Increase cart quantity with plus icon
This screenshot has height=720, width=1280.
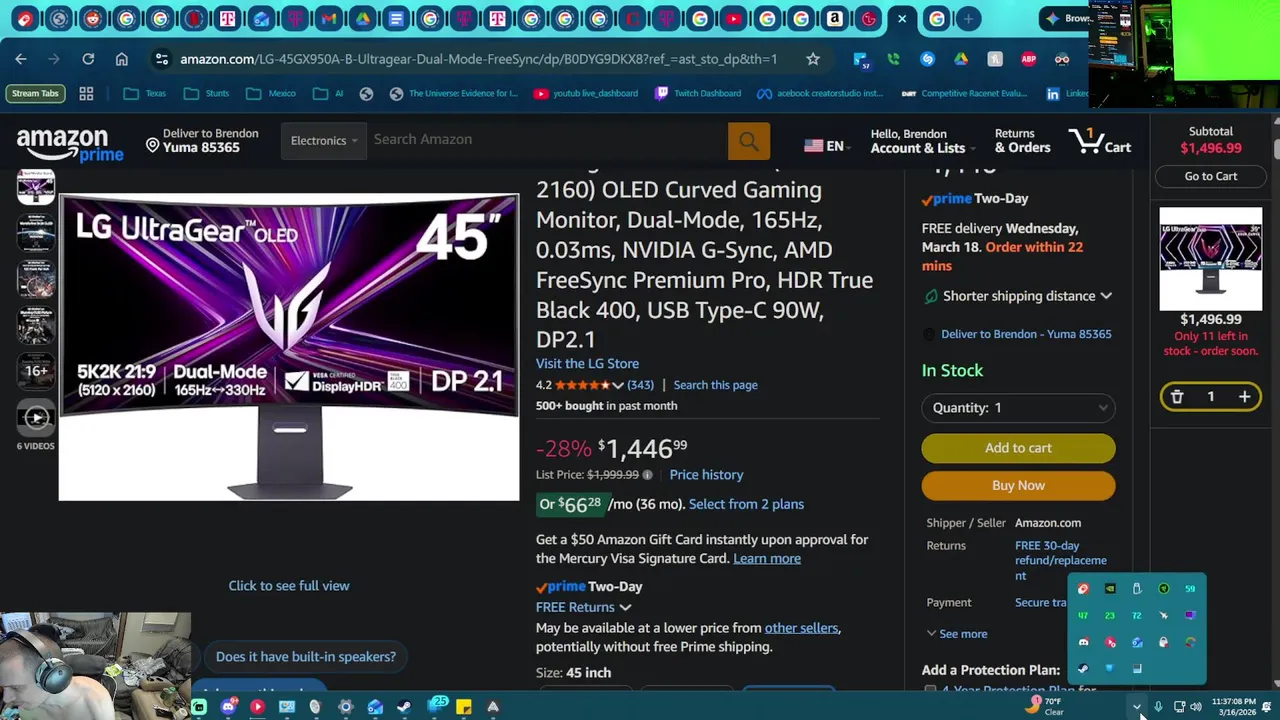pos(1244,397)
